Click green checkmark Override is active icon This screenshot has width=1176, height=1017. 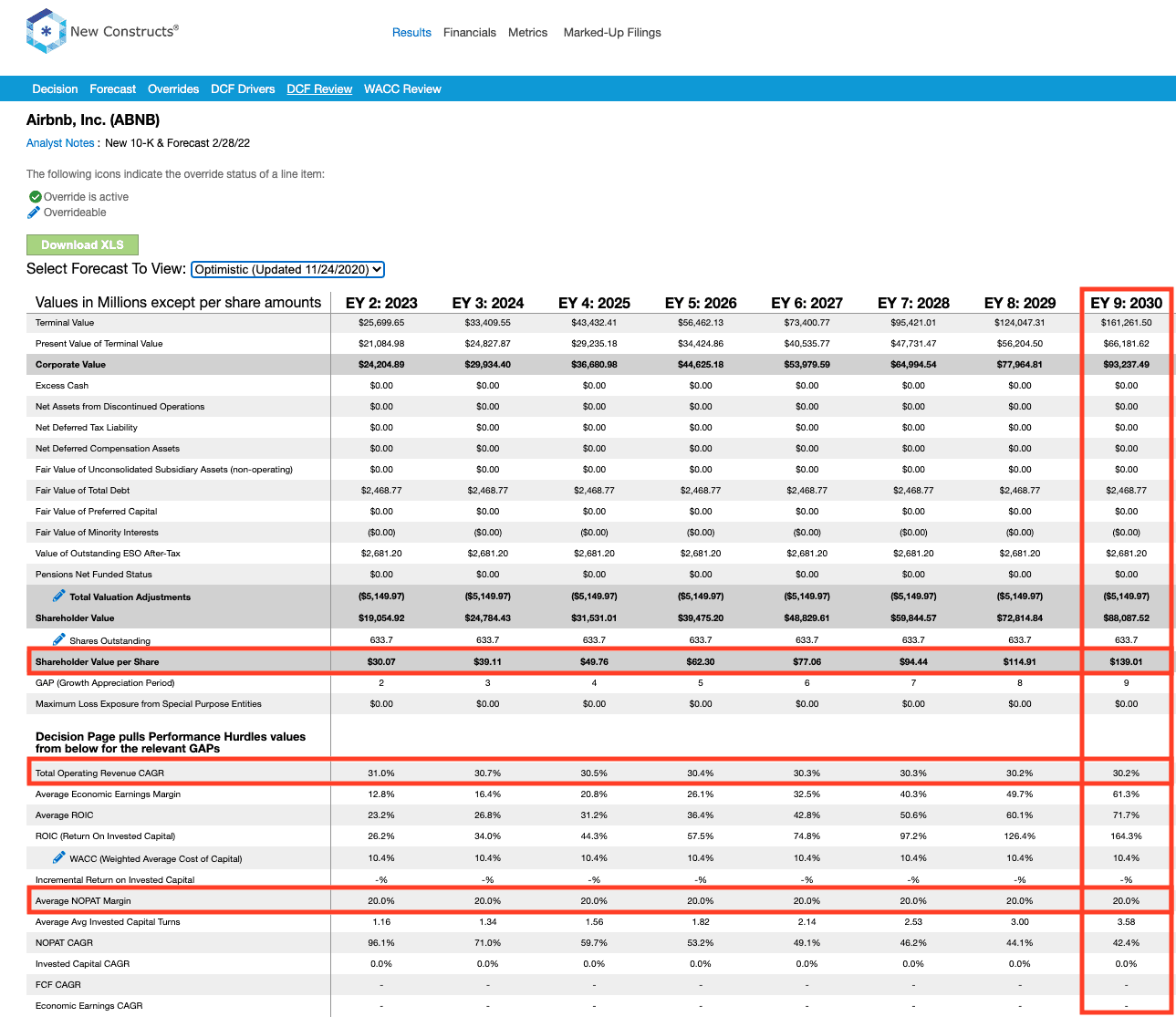click(35, 197)
